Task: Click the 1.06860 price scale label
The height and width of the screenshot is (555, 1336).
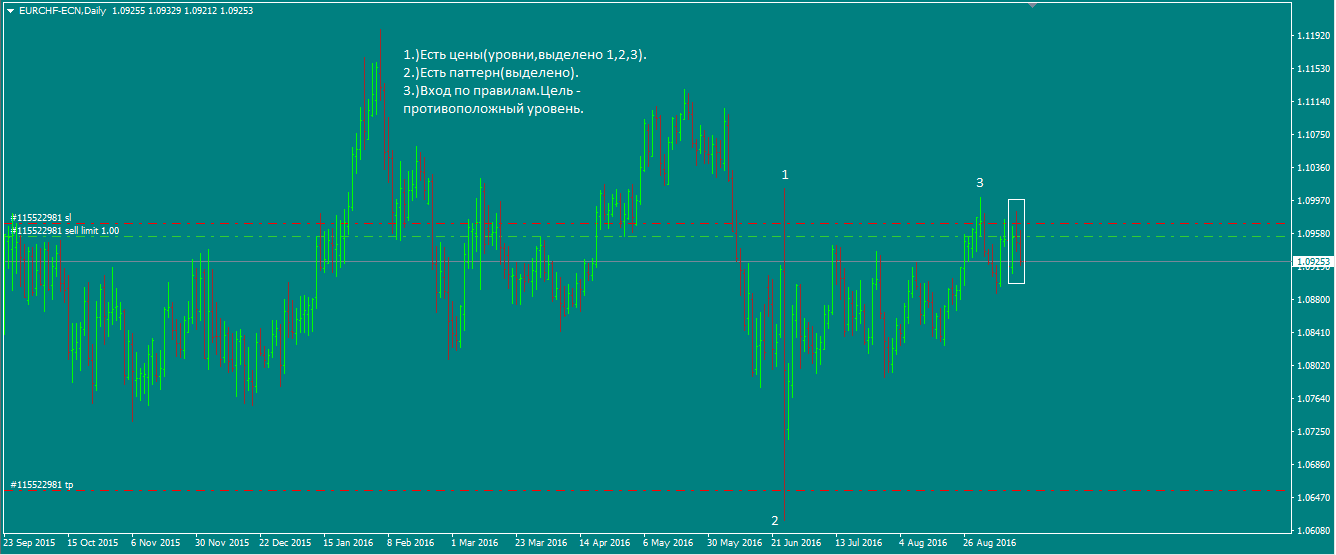Action: 1312,465
